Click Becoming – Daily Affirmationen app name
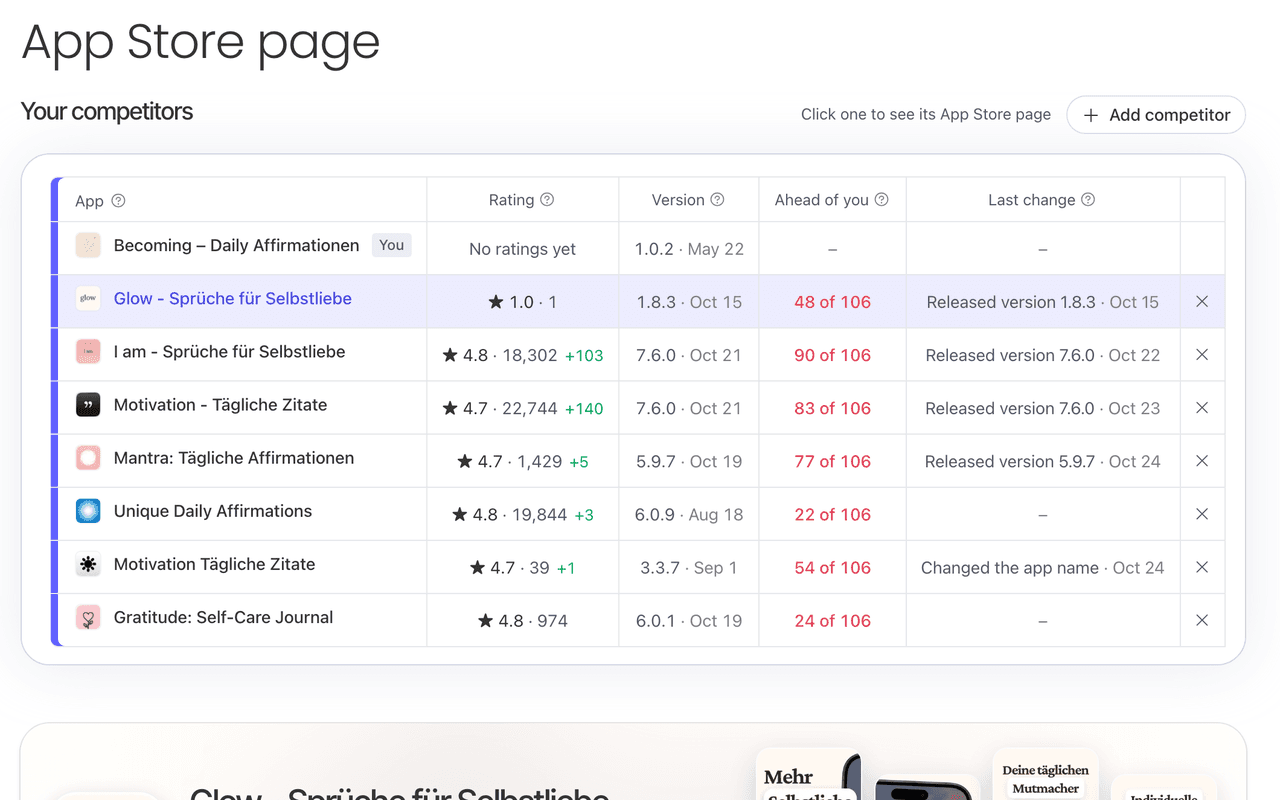The height and width of the screenshot is (800, 1280). (236, 245)
